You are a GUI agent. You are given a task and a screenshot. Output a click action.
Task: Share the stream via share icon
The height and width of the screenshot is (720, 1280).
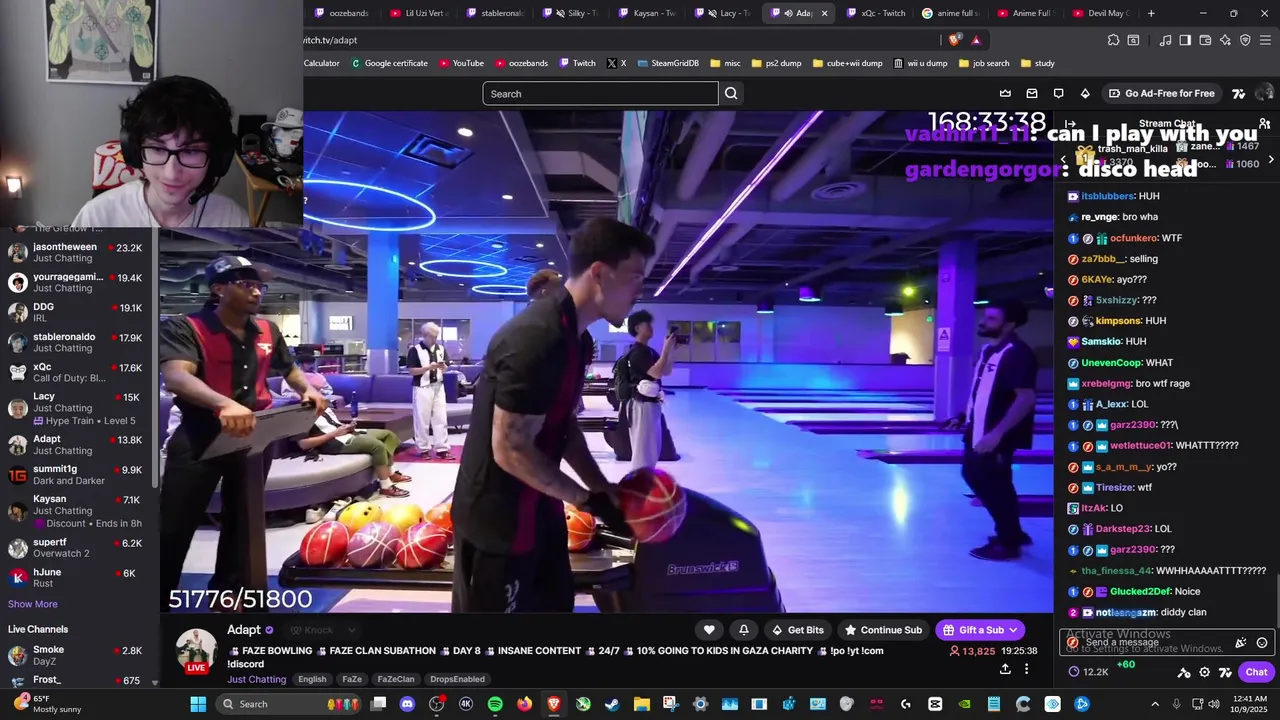click(1005, 669)
